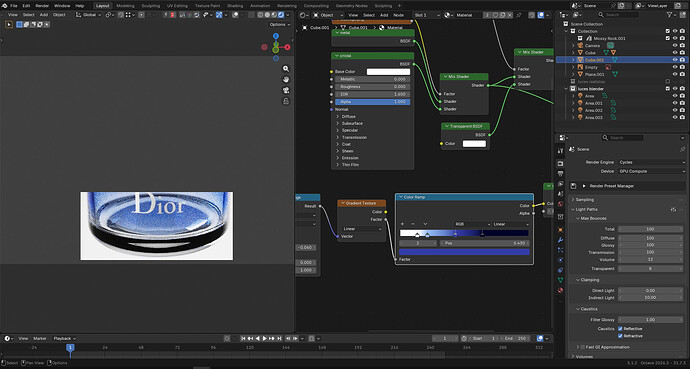Hide Camera with its eye icon in outliner
690x369 pixels.
click(x=675, y=45)
